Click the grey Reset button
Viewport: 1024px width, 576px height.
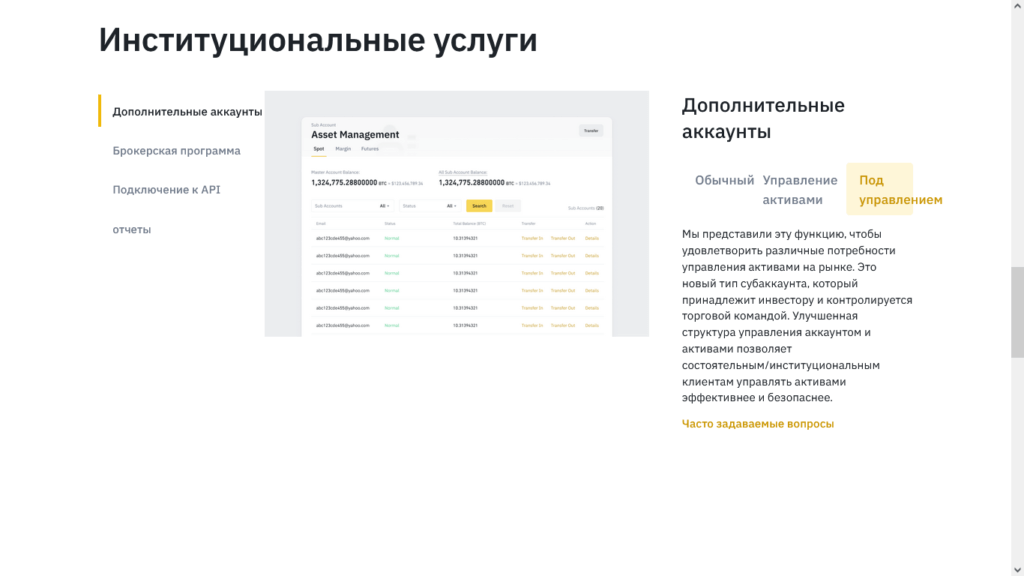coord(508,206)
